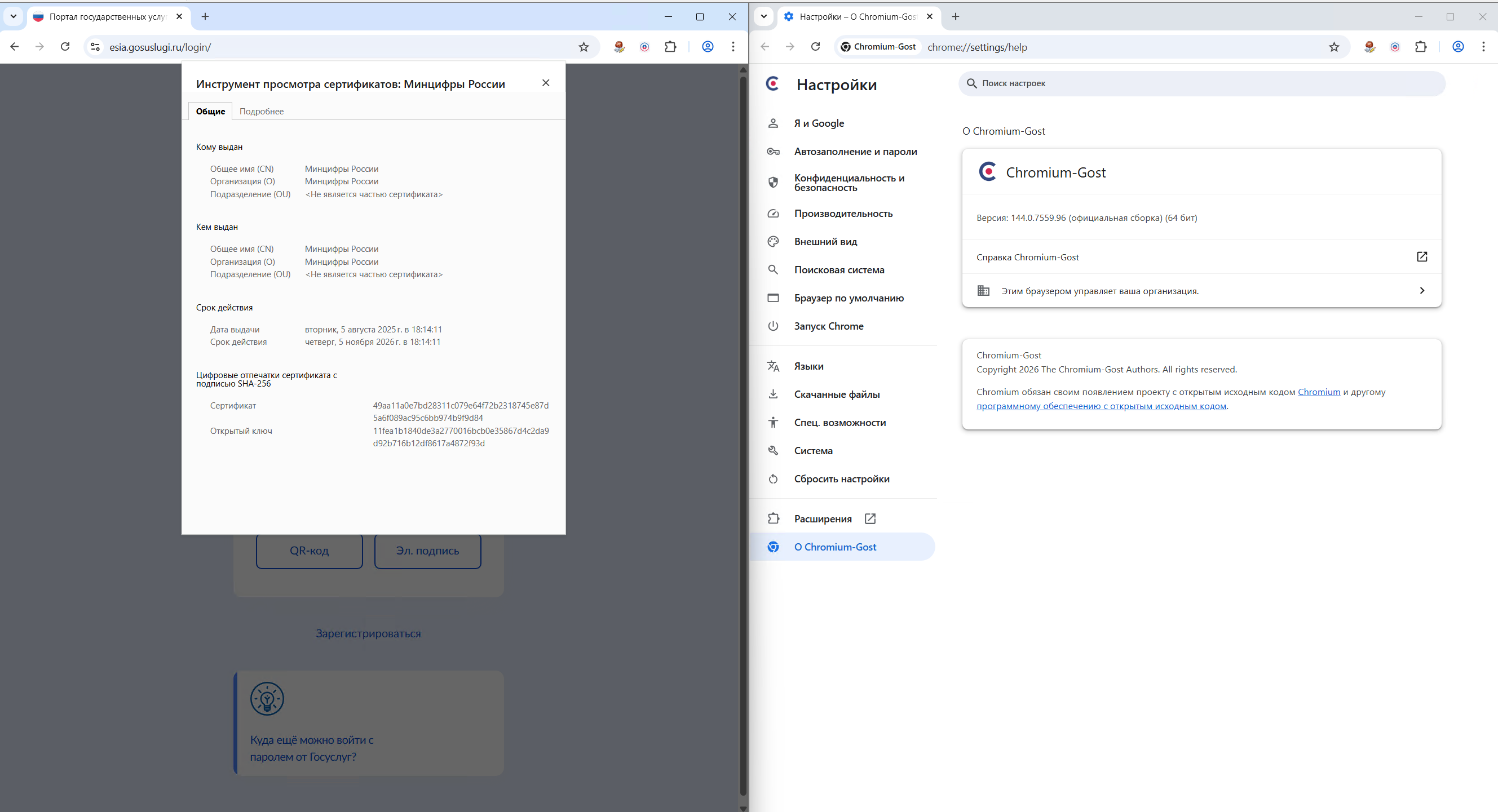
Task: Open the Конфиденциальность и безопасность settings section
Action: [x=849, y=183]
